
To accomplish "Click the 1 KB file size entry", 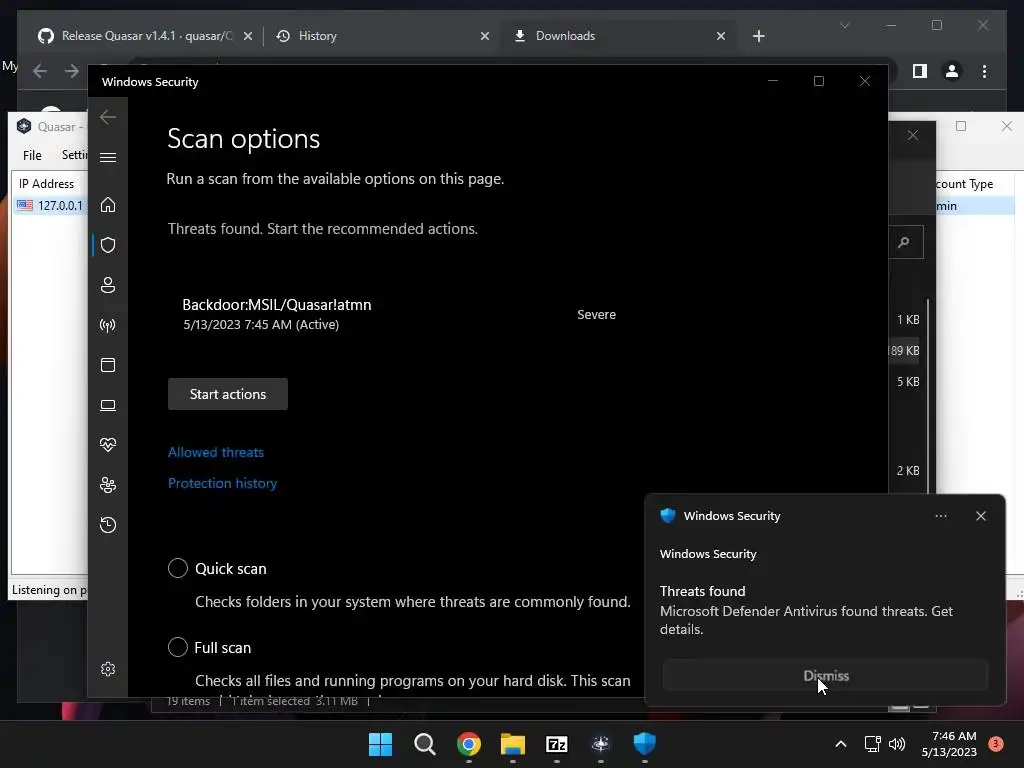I will (x=908, y=320).
